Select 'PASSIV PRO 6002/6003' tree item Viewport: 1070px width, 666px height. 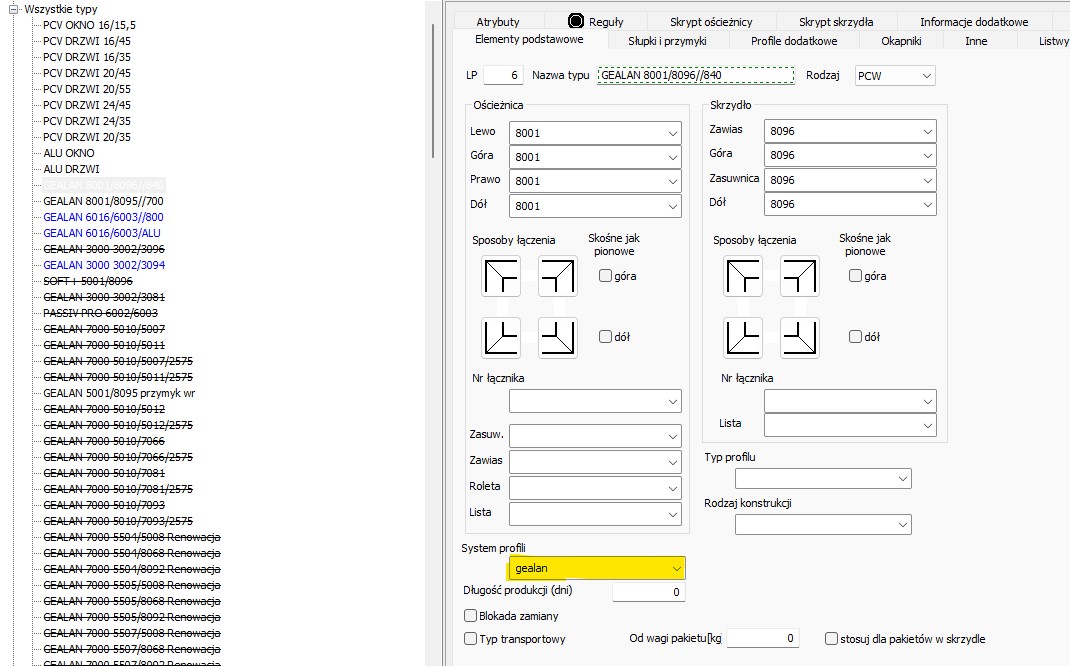coord(100,313)
